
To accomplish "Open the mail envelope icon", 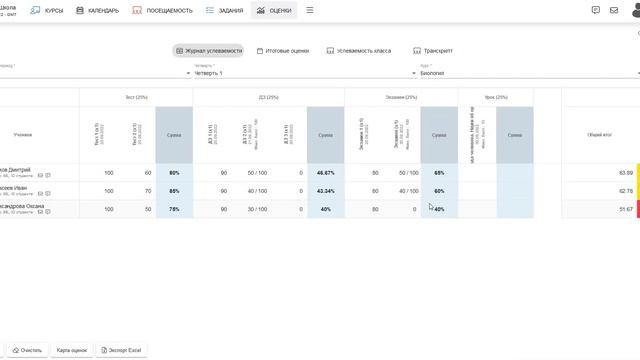I will point(614,10).
